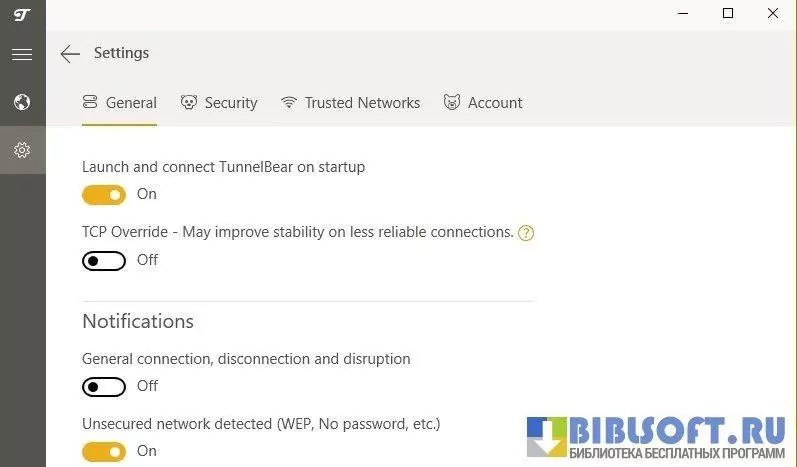
Task: Open TCP Override help tooltip
Action: click(526, 233)
